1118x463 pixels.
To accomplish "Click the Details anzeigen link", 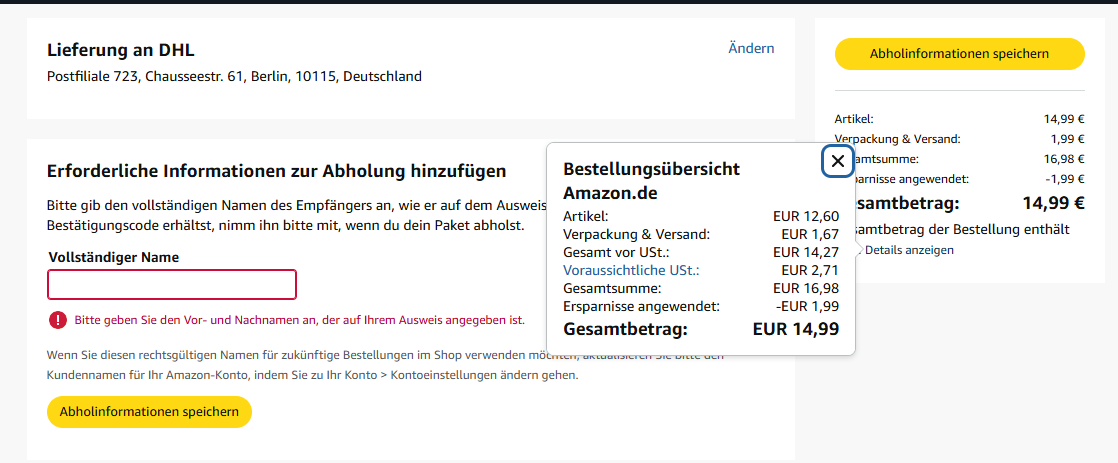I will click(x=909, y=250).
